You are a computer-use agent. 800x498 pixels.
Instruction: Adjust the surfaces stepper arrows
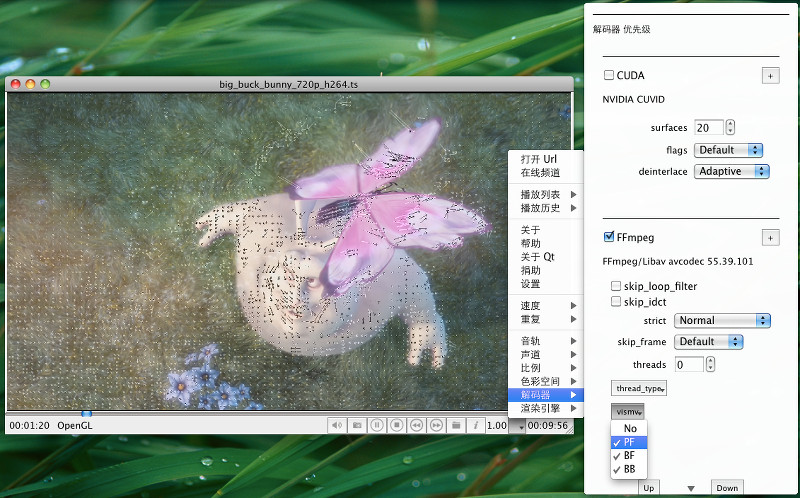[x=730, y=128]
